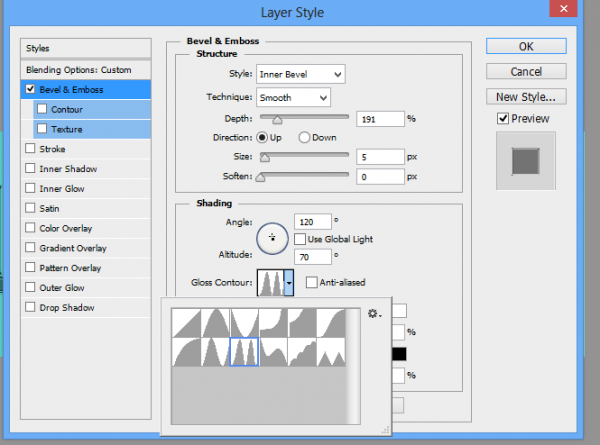Image resolution: width=600 pixels, height=445 pixels.
Task: Enable the Use Global Light checkbox
Action: 300,239
